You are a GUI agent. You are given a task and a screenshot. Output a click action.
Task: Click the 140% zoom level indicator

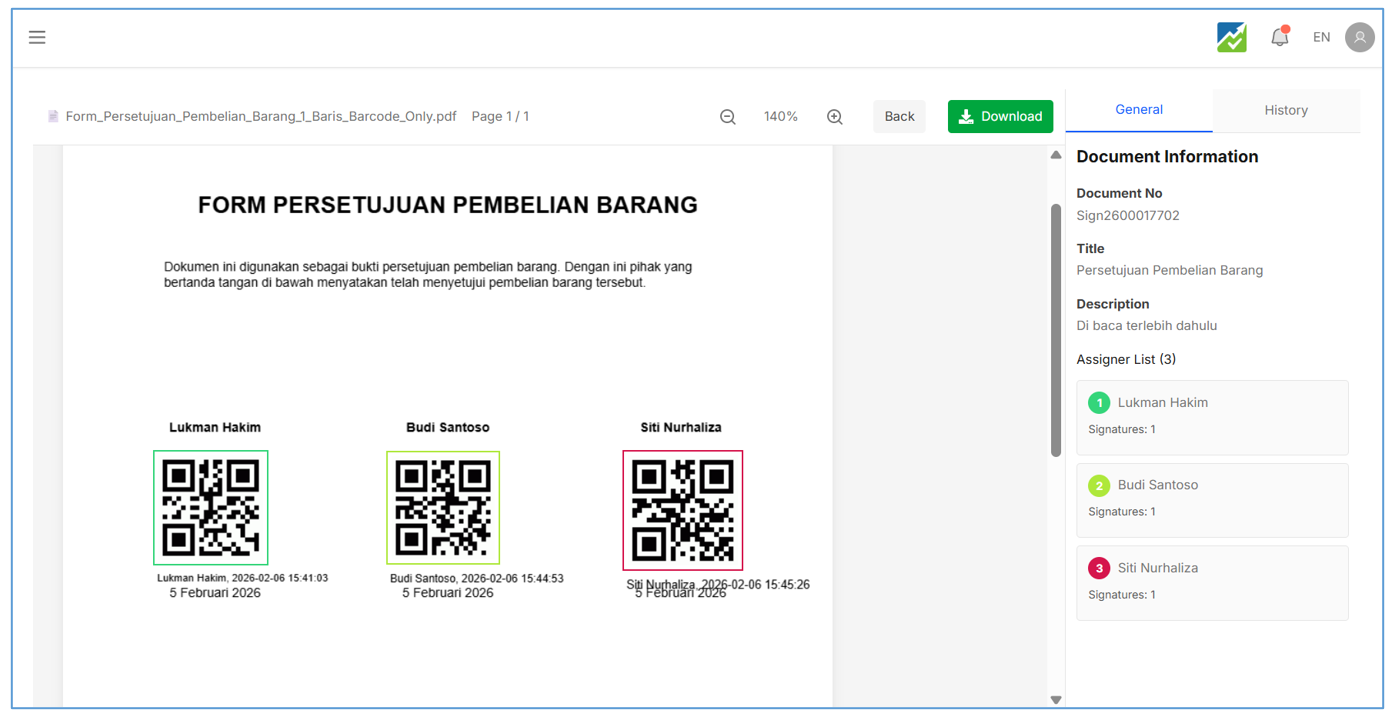[x=780, y=117]
